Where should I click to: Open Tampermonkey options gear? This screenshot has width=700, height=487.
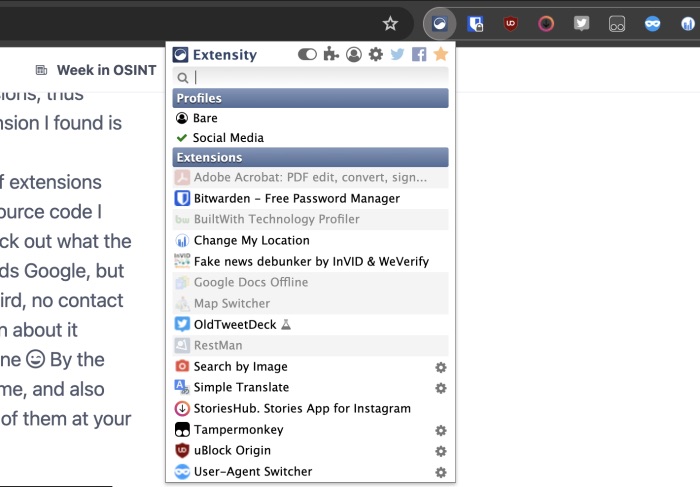coord(441,430)
